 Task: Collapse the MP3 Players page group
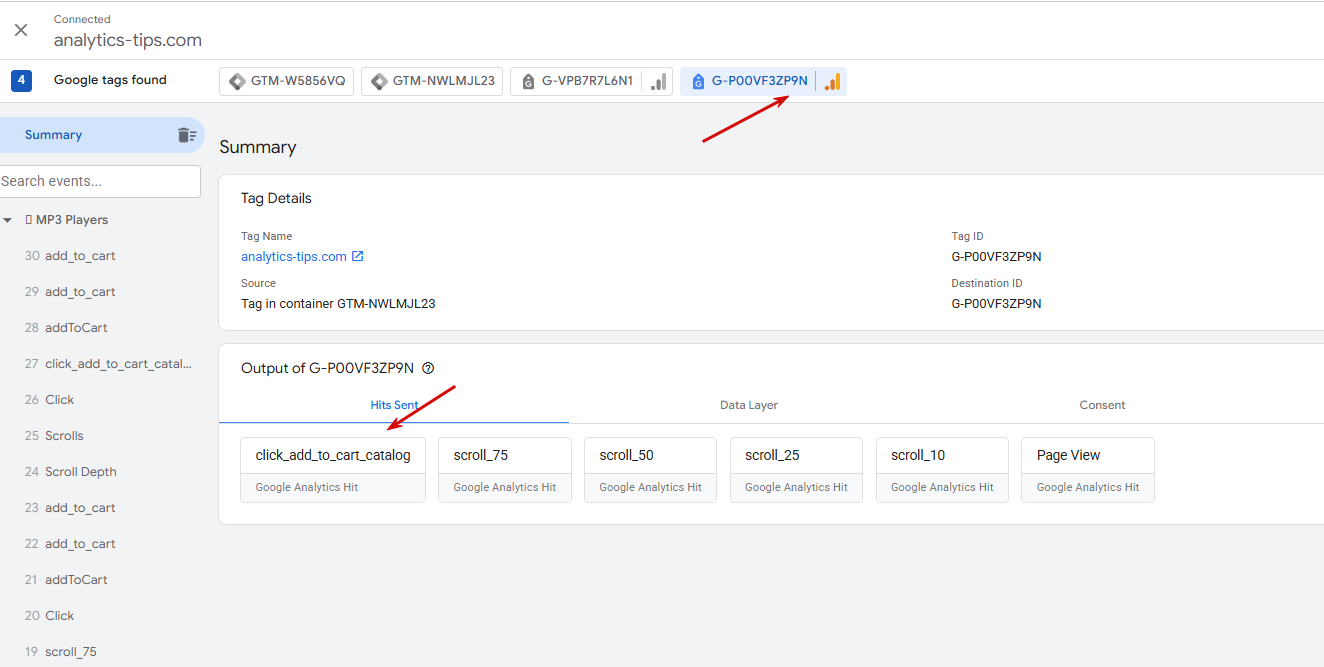(8, 220)
